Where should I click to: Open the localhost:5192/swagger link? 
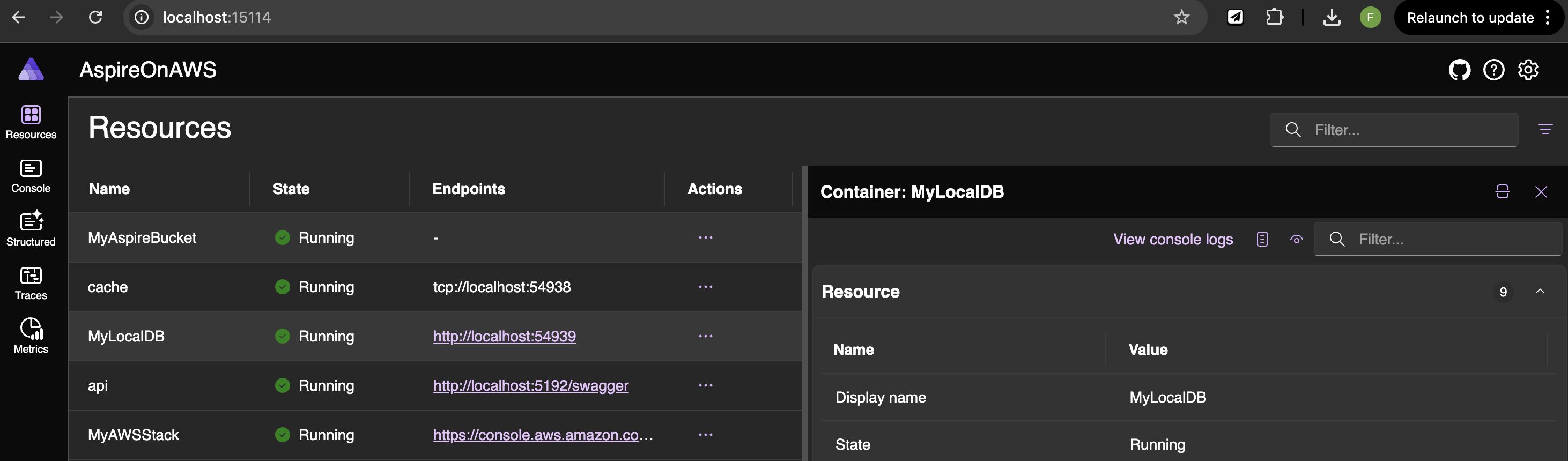pyautogui.click(x=531, y=385)
